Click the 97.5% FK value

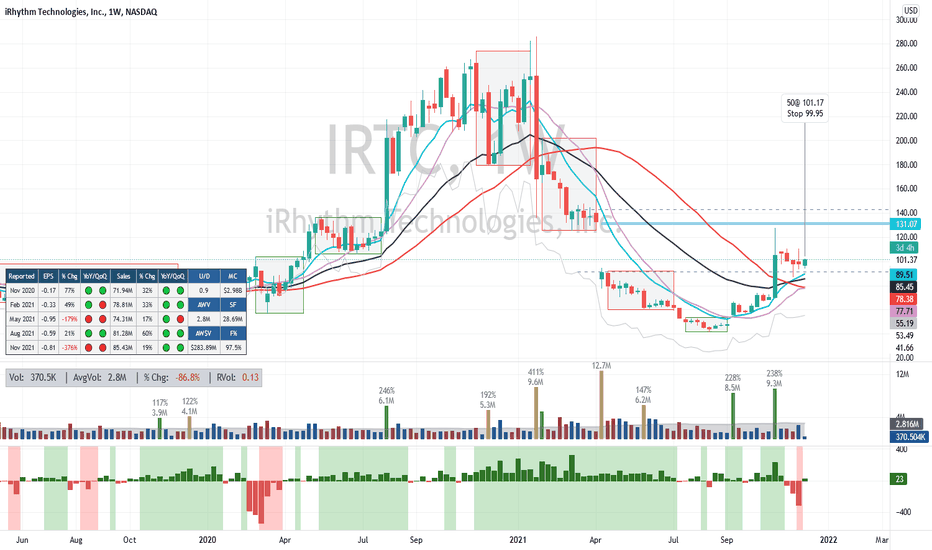click(233, 347)
